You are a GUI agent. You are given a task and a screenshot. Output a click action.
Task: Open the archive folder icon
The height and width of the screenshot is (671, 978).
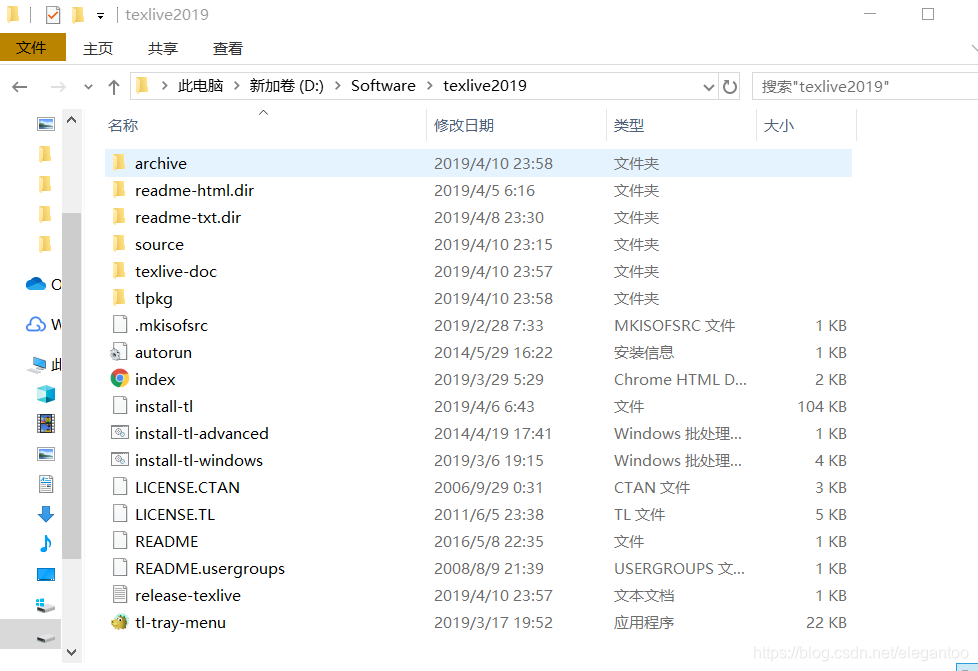point(119,163)
